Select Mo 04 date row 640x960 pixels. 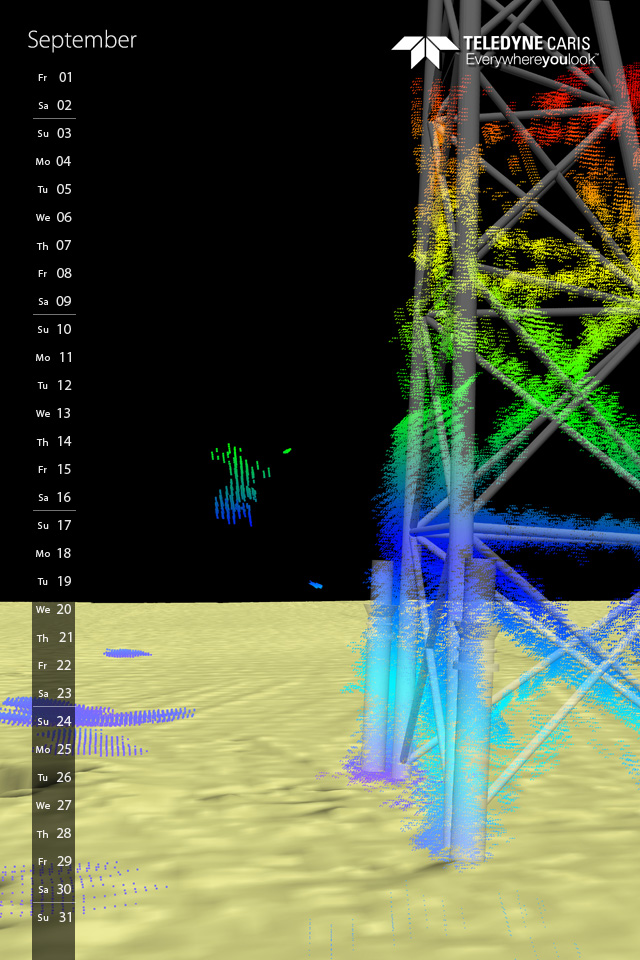54,161
